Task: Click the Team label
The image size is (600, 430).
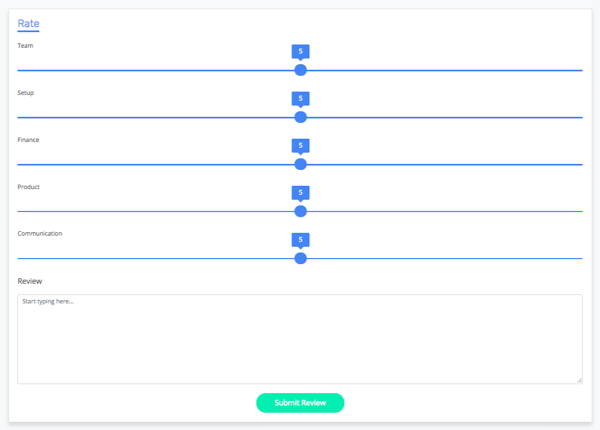Action: click(25, 46)
